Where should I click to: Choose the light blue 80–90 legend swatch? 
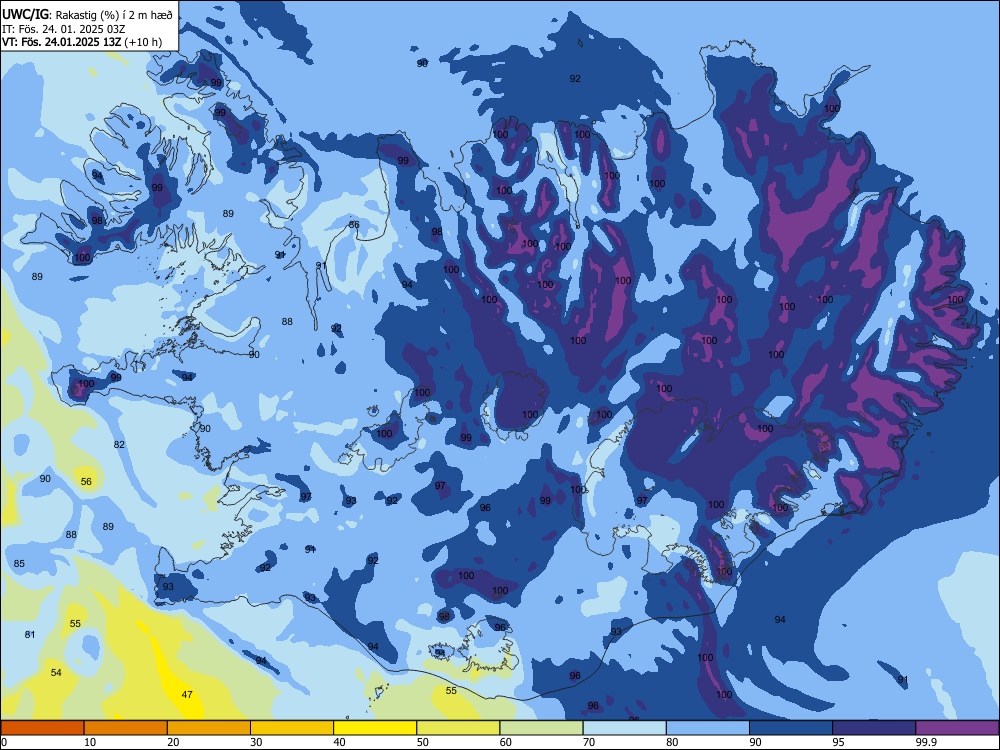click(708, 728)
